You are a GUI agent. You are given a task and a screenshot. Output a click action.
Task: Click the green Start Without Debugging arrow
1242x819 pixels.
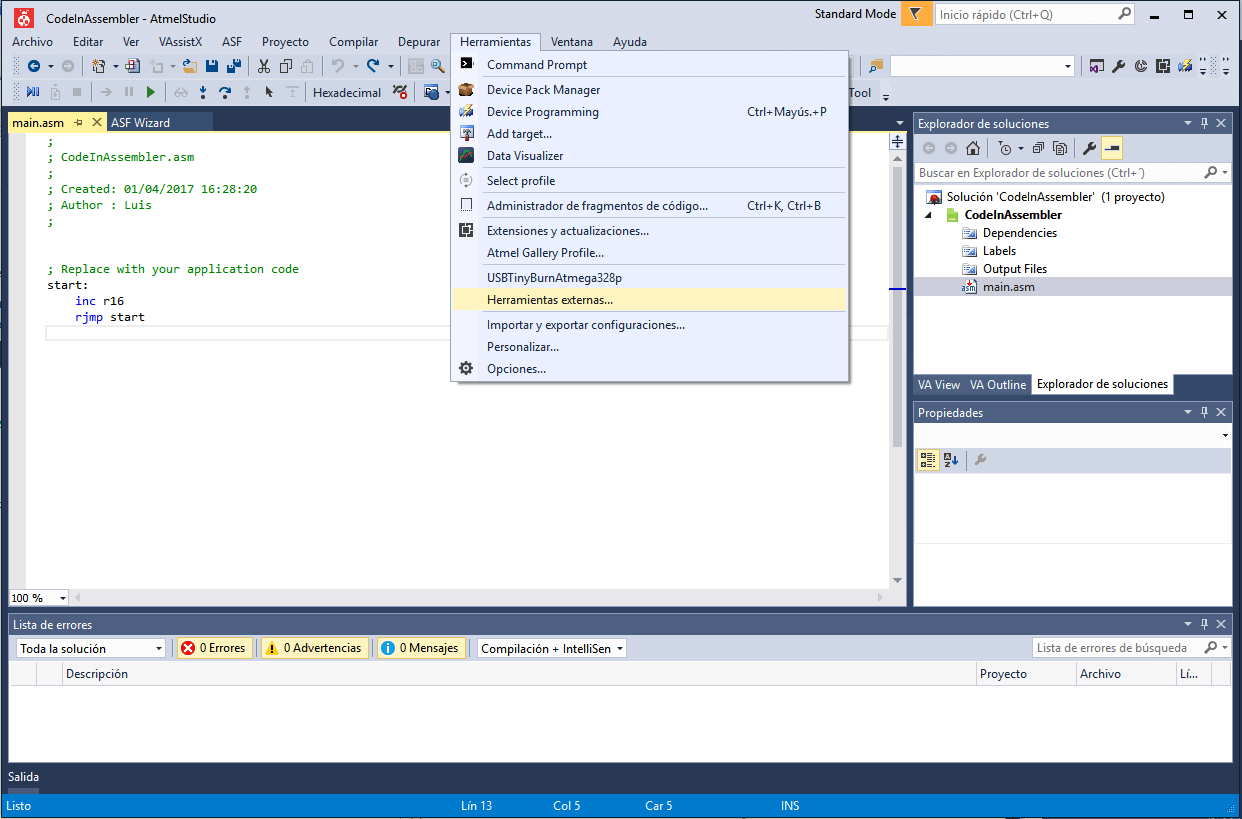pos(151,92)
